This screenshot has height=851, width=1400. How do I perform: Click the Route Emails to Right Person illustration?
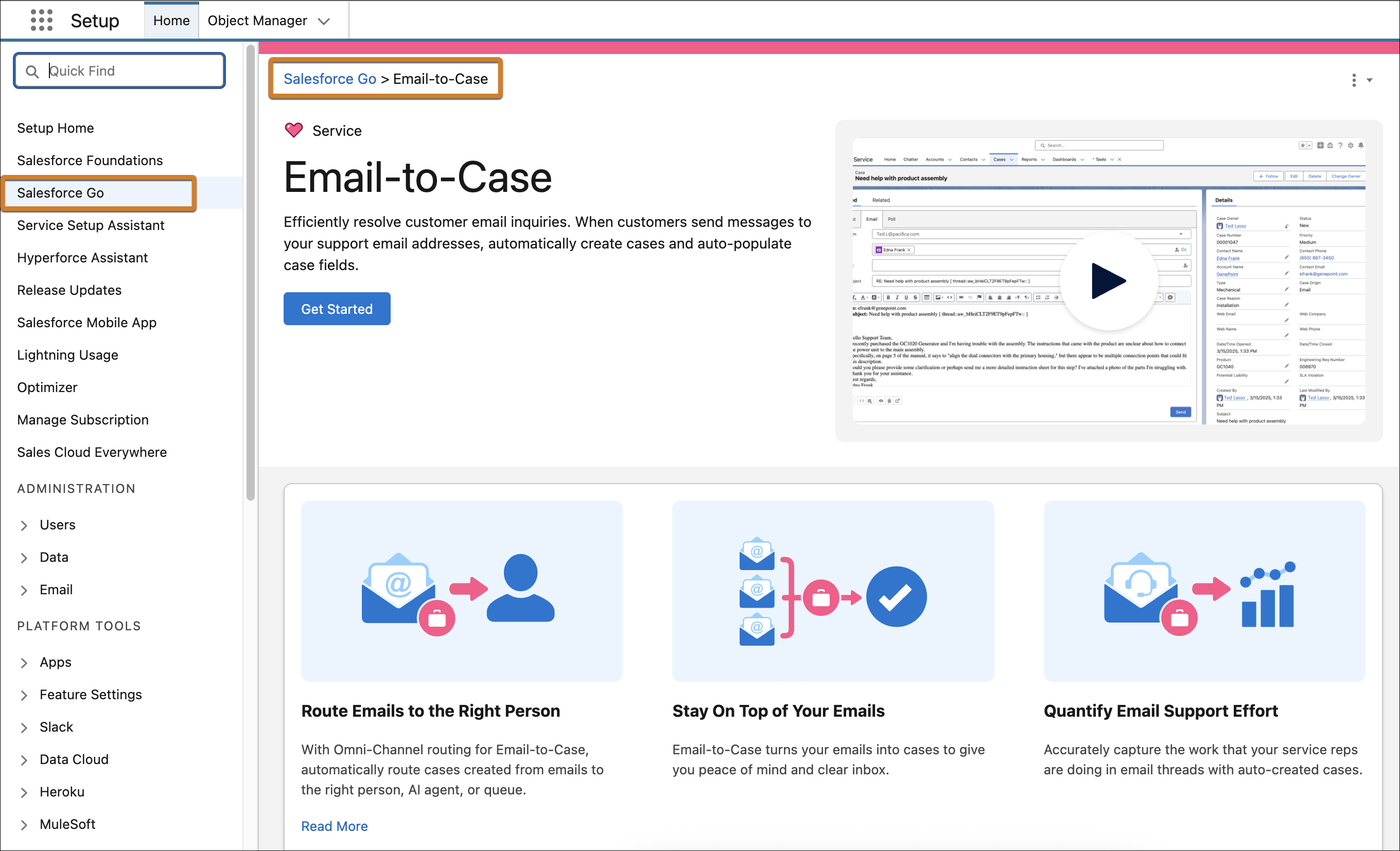461,591
